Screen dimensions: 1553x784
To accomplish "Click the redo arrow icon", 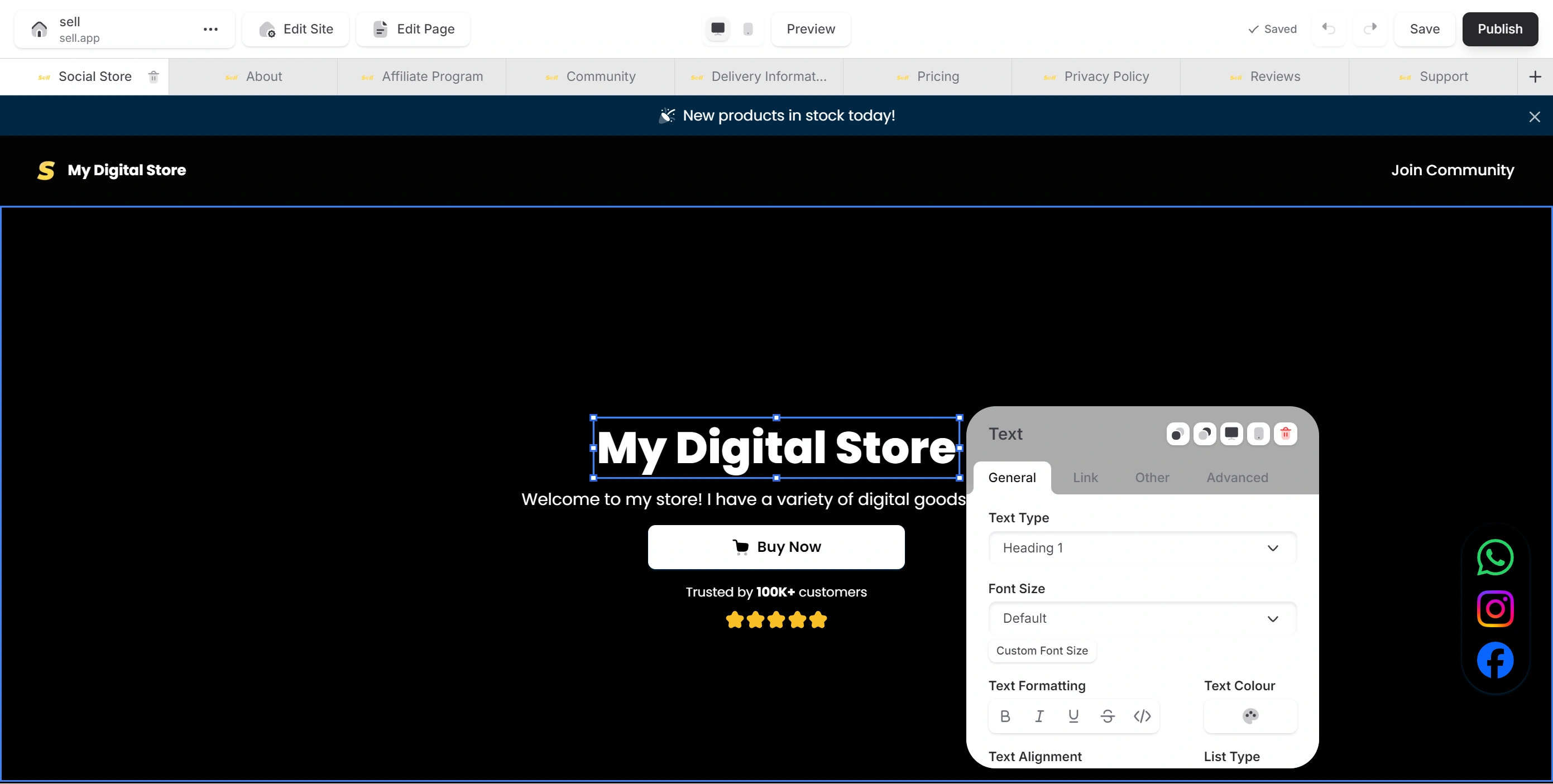I will (x=1370, y=29).
